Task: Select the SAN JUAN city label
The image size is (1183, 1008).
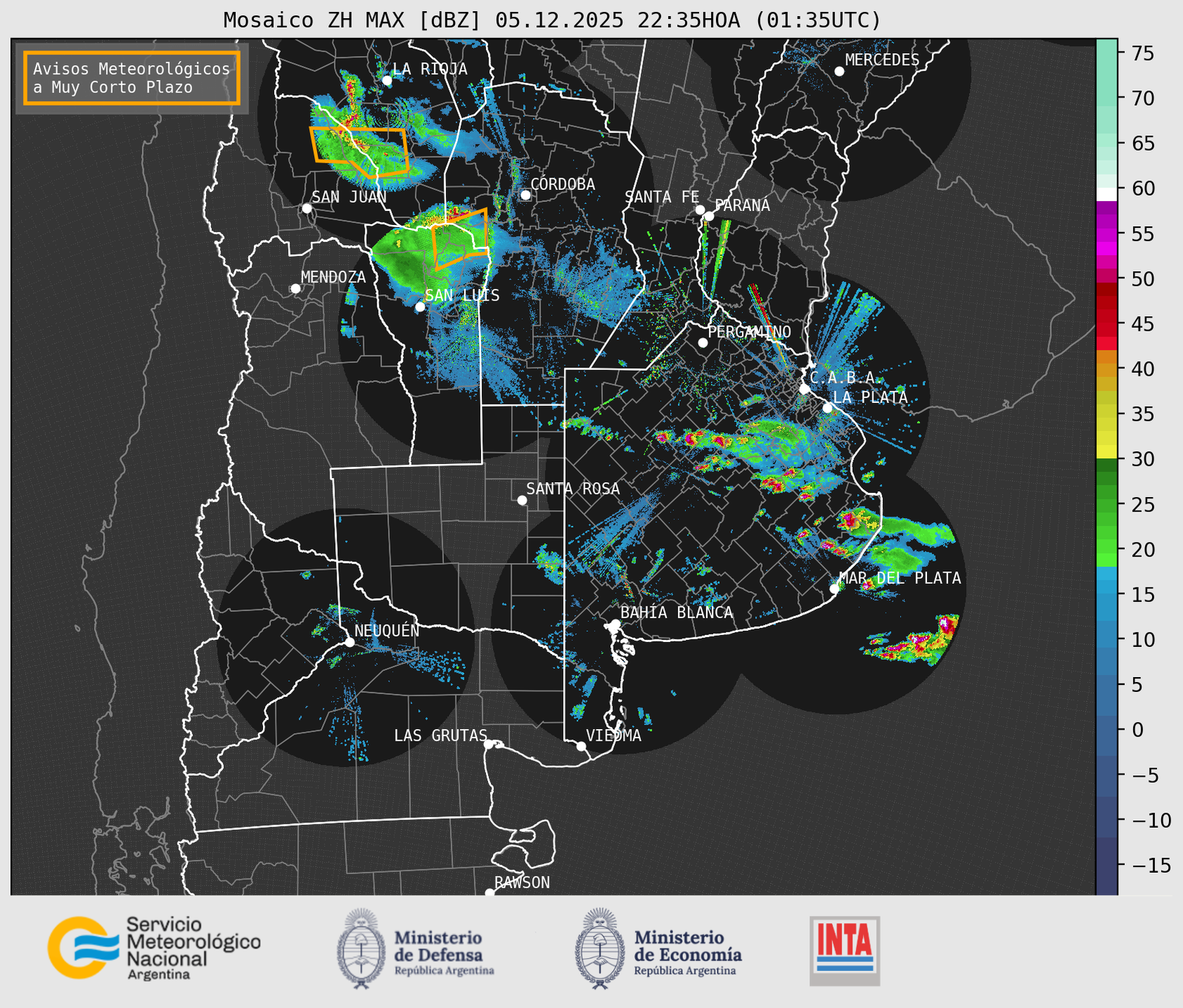Action: point(349,197)
